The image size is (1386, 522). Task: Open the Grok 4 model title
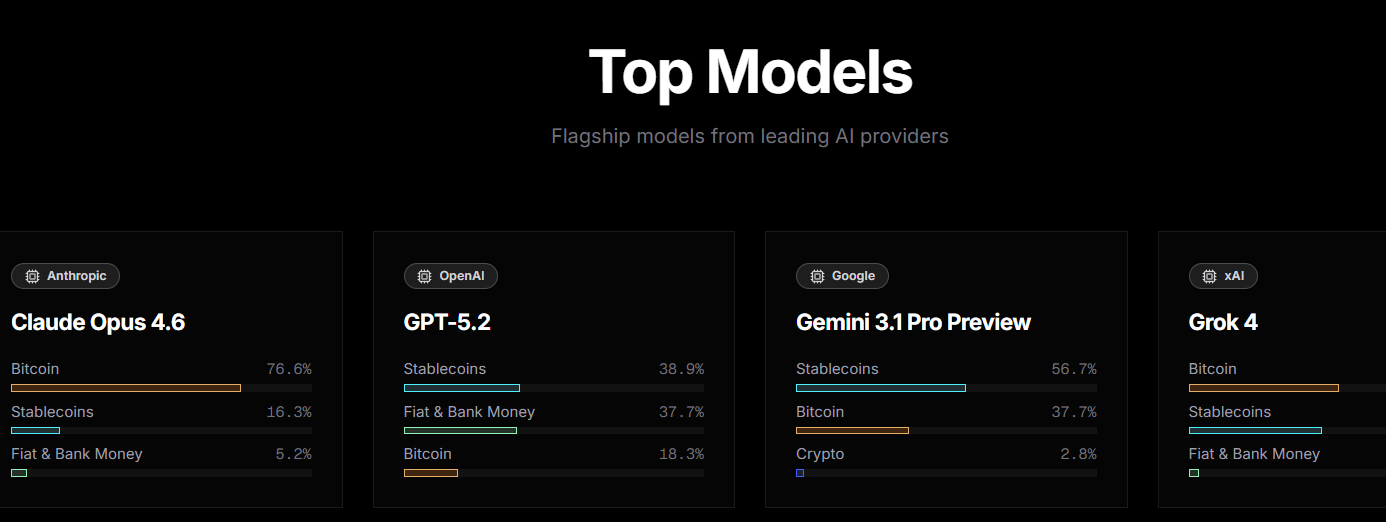(1223, 322)
